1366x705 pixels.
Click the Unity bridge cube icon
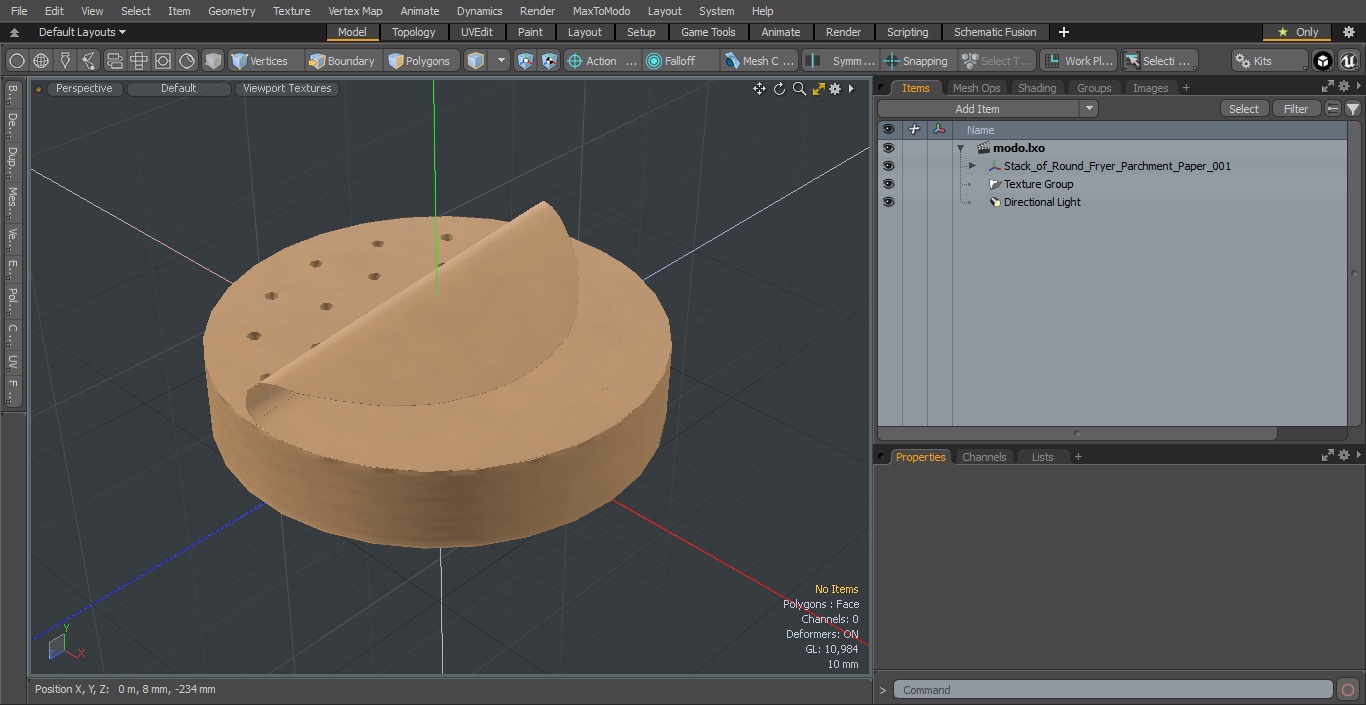(x=1323, y=61)
